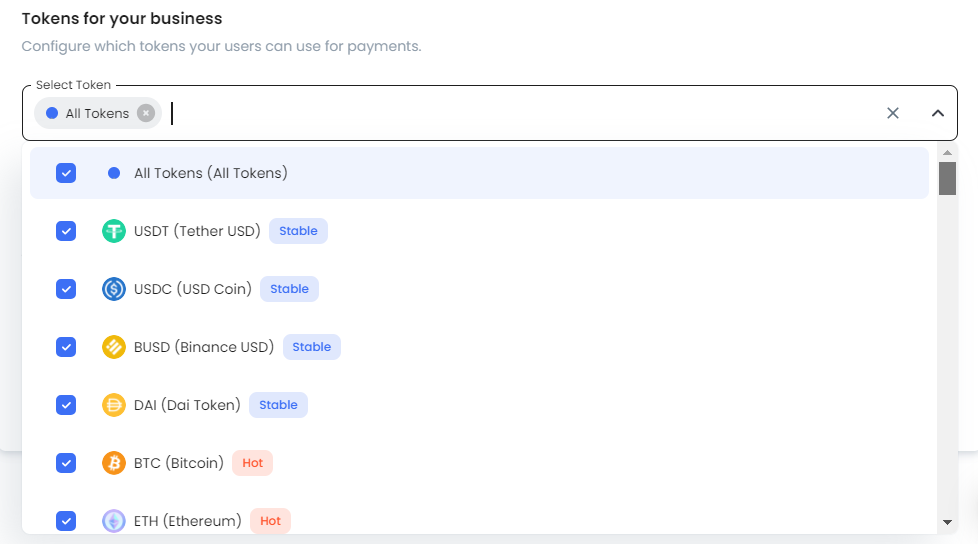Select the ETH (Ethereum) option
This screenshot has width=978, height=544.
click(188, 521)
